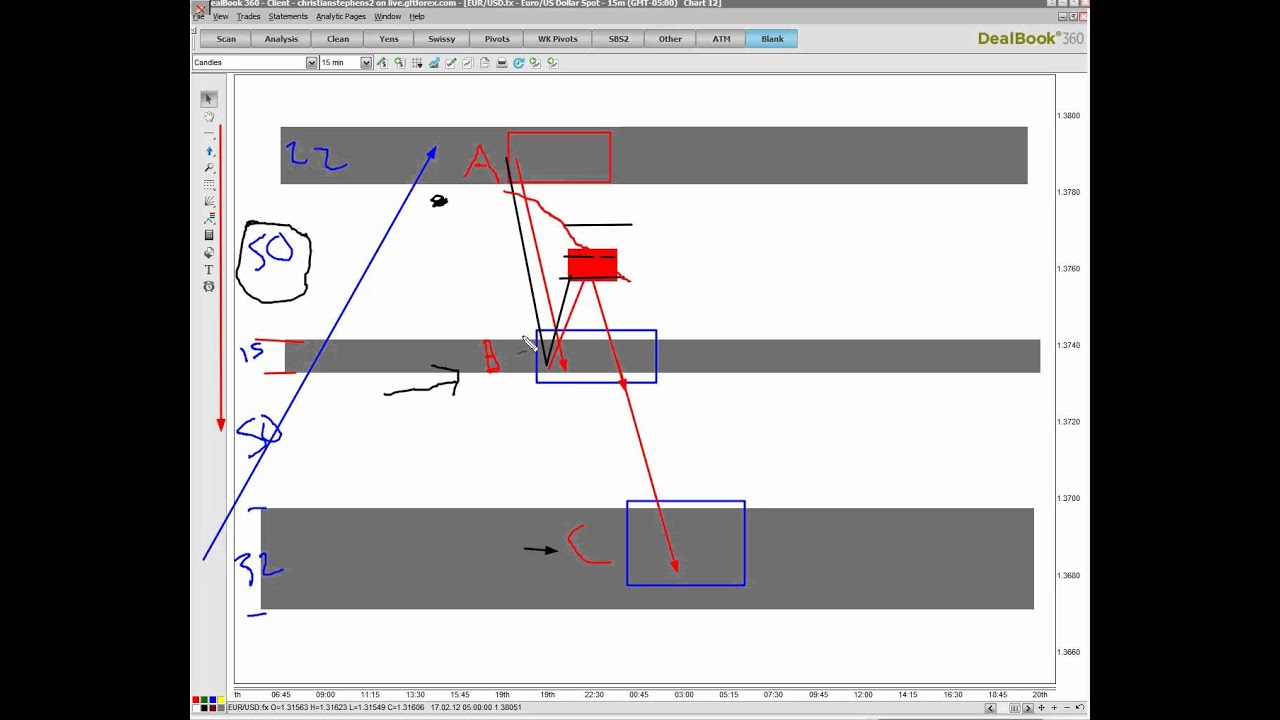Zoom in with the plus icon
This screenshot has width=1280, height=720.
tap(1054, 708)
